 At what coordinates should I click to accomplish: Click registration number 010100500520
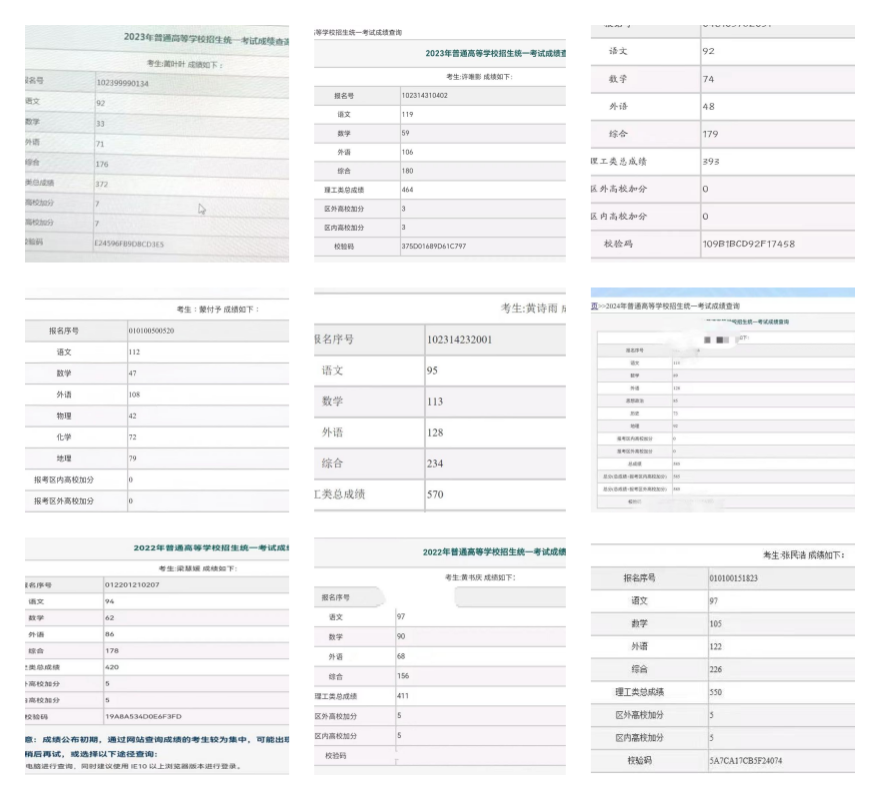[151, 331]
